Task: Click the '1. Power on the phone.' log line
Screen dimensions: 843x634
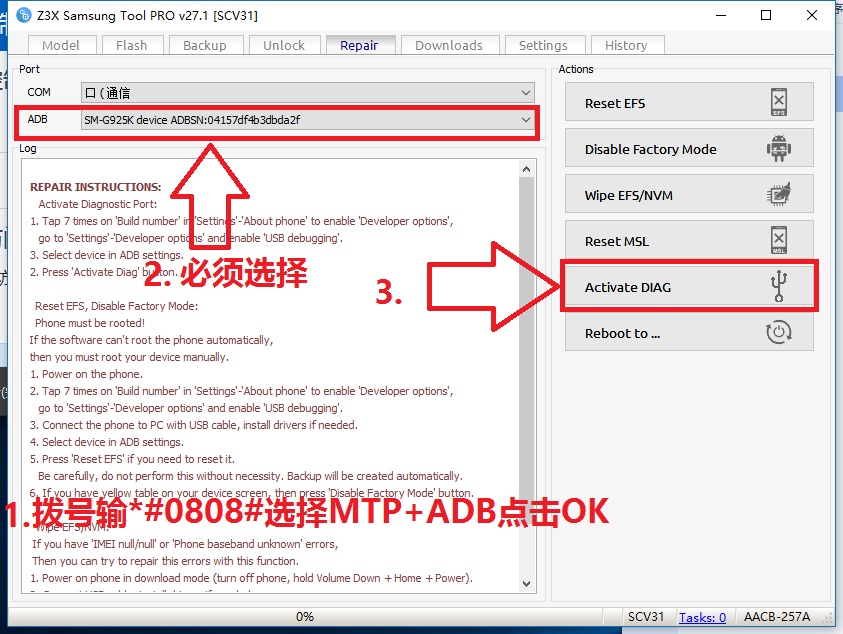Action: coord(86,374)
